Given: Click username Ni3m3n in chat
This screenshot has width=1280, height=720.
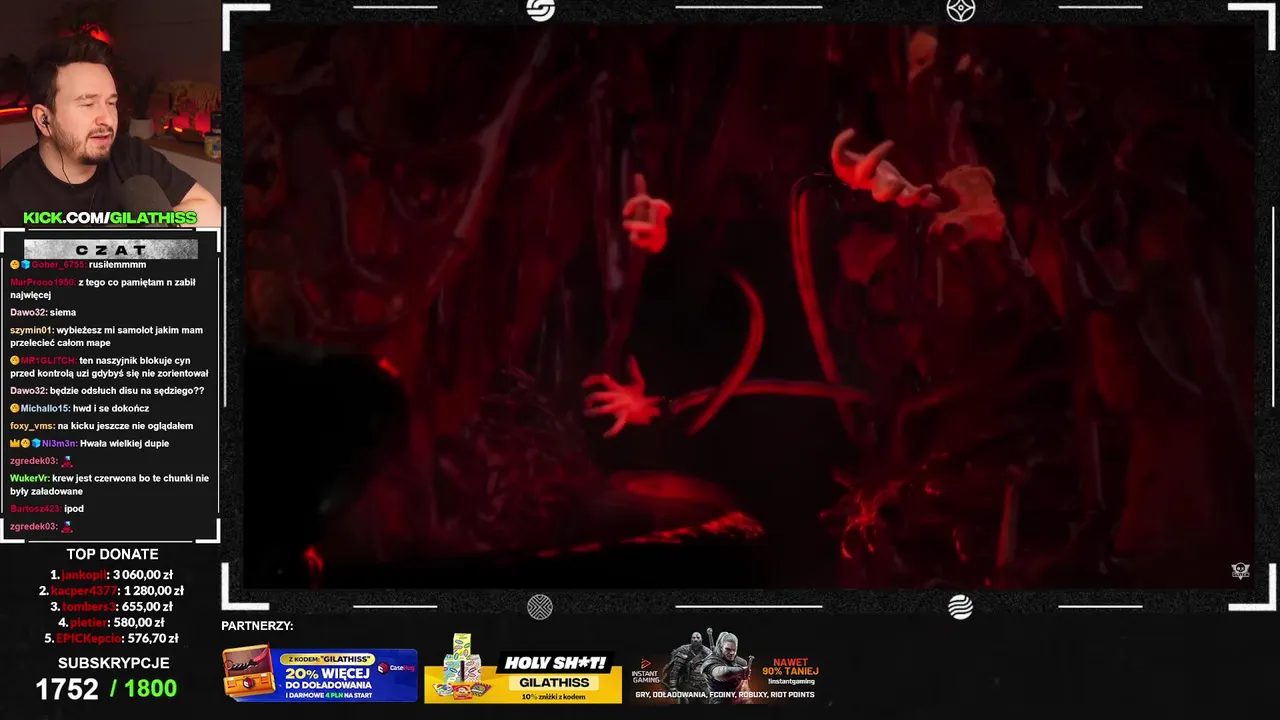Looking at the screenshot, I should [x=59, y=443].
